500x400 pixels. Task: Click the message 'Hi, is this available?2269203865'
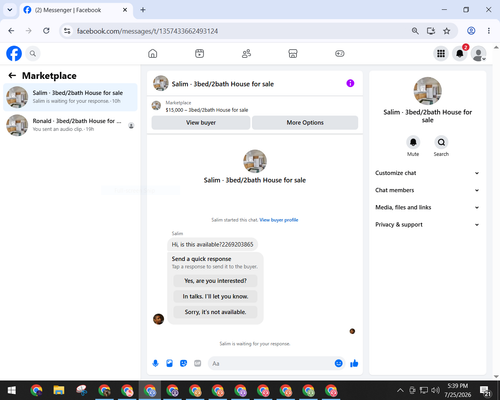pos(212,244)
